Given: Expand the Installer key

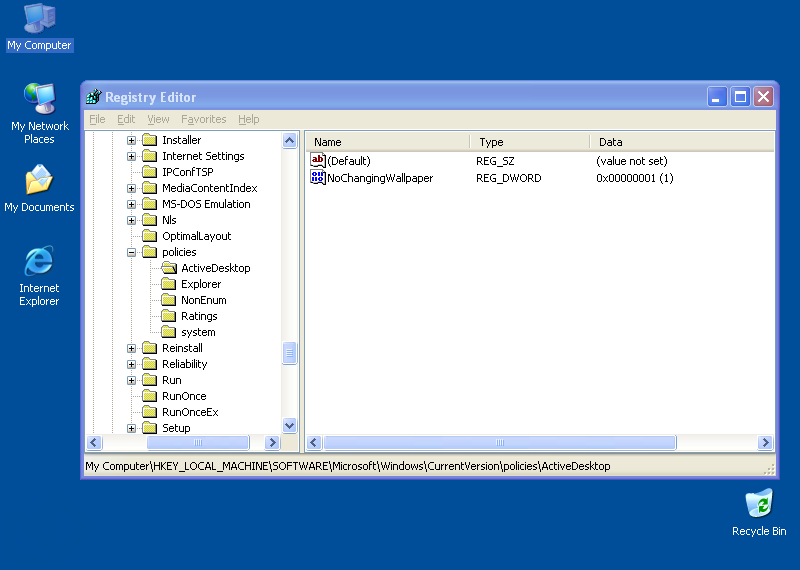Looking at the screenshot, I should [x=132, y=140].
